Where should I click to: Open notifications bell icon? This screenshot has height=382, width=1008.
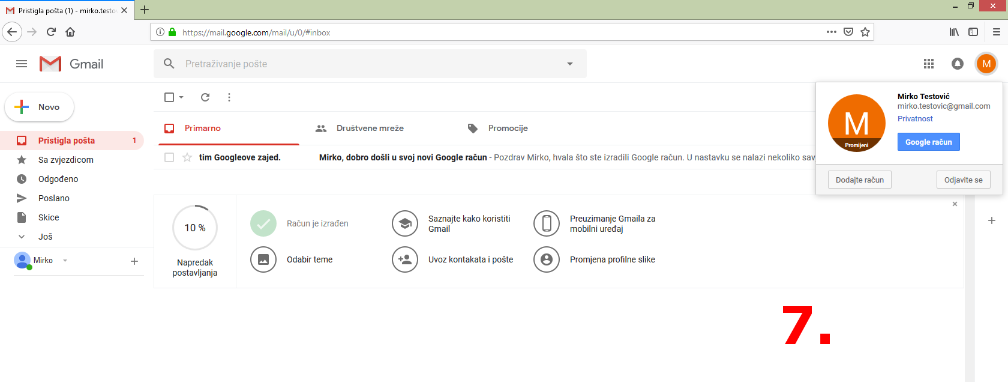click(x=957, y=64)
